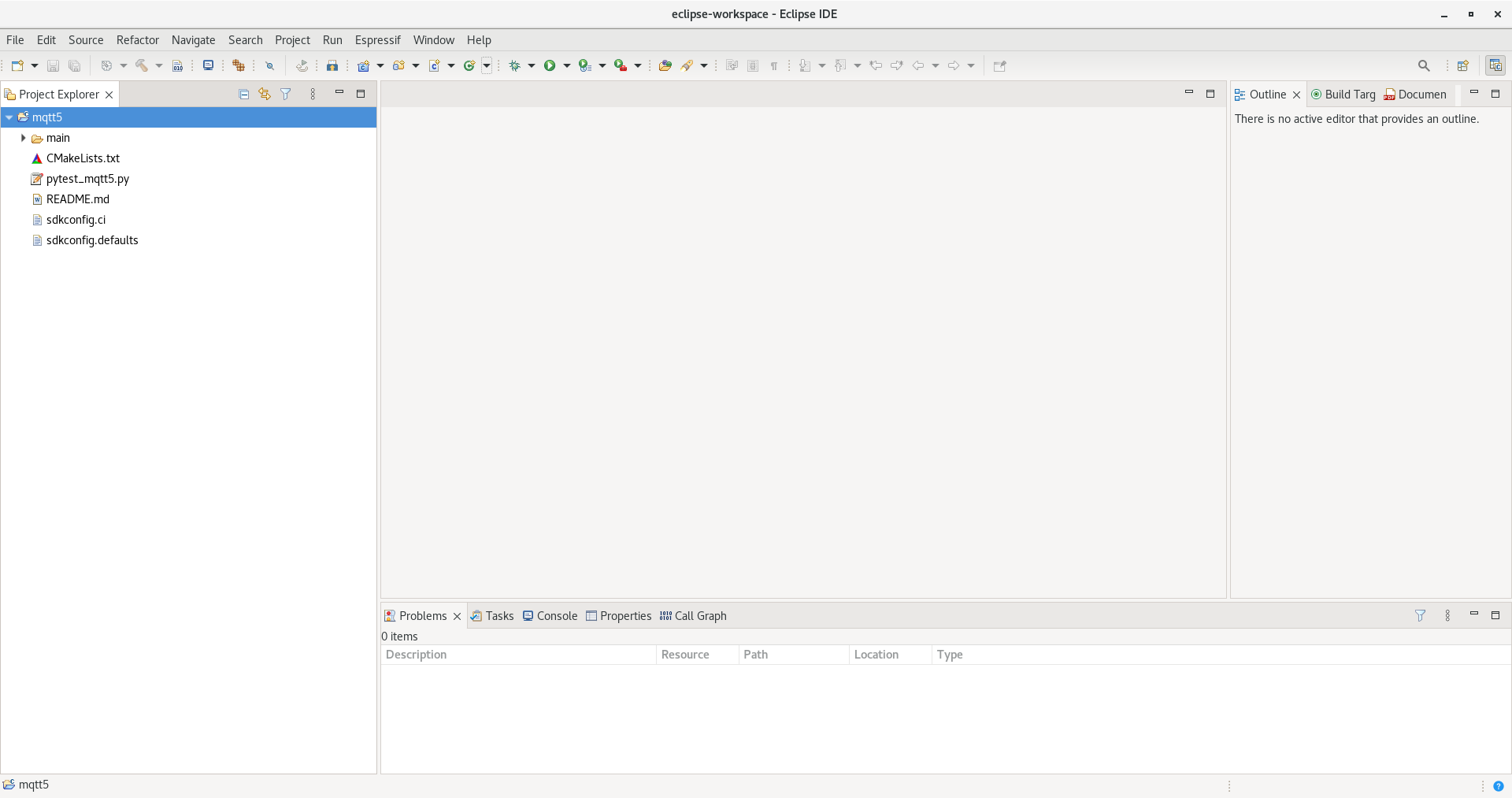The width and height of the screenshot is (1512, 798).
Task: Click the Build hammer icon
Action: click(142, 66)
